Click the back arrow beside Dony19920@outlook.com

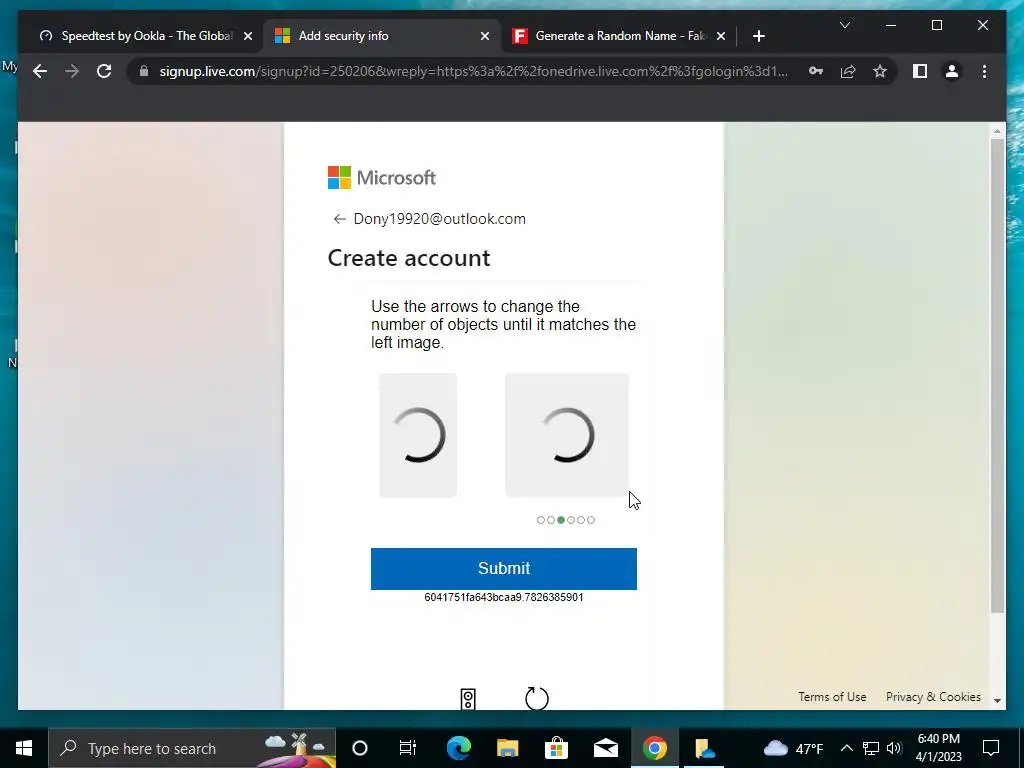point(339,219)
